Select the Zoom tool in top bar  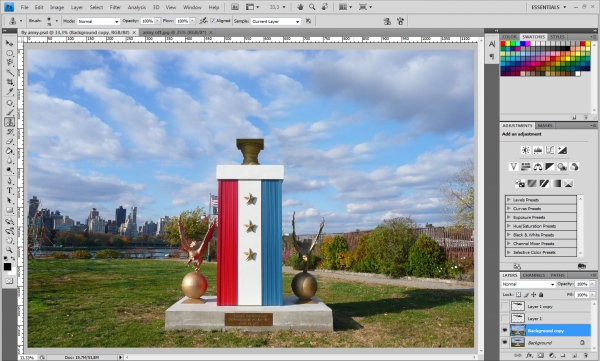[x=312, y=7]
